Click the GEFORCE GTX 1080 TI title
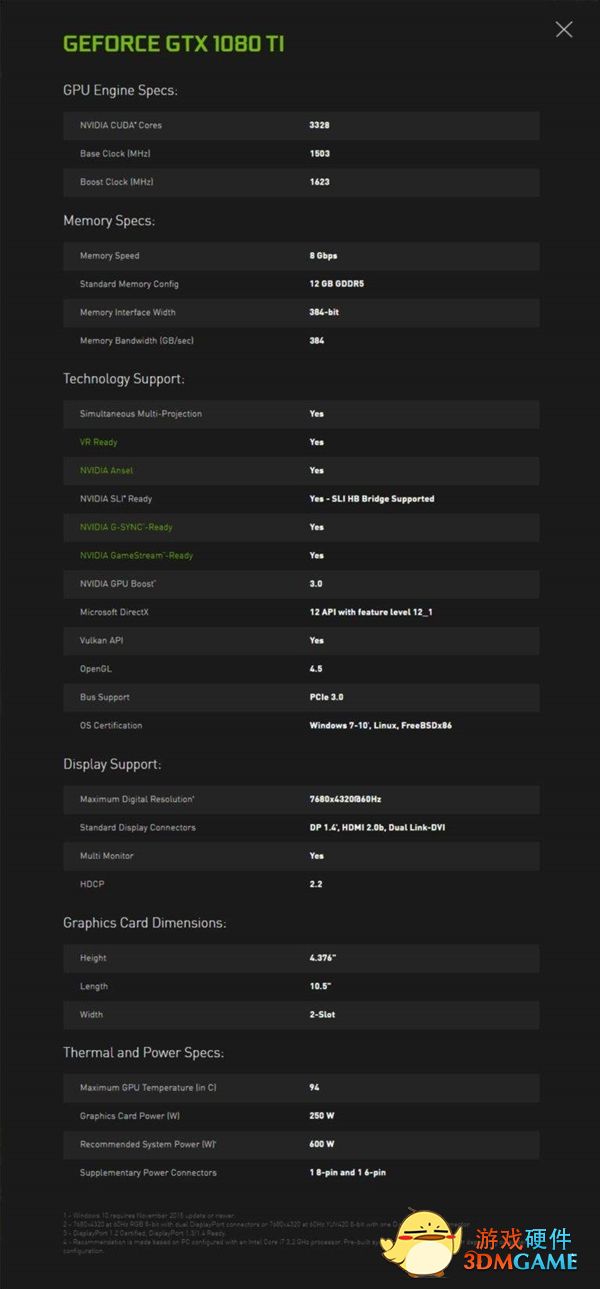Viewport: 600px width, 1289px height. [174, 44]
